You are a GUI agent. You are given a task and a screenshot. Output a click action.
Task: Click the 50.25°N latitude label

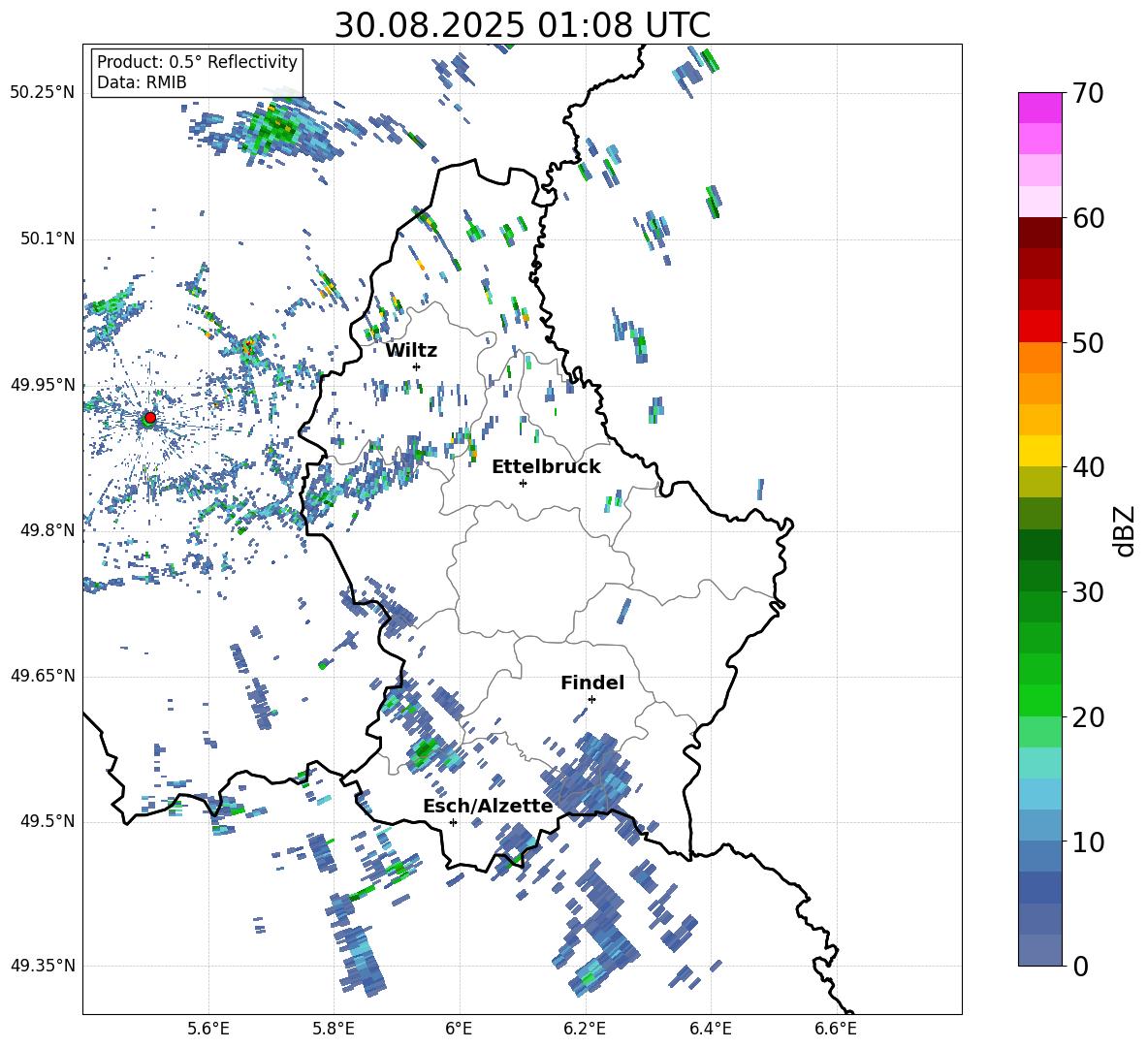[42, 93]
